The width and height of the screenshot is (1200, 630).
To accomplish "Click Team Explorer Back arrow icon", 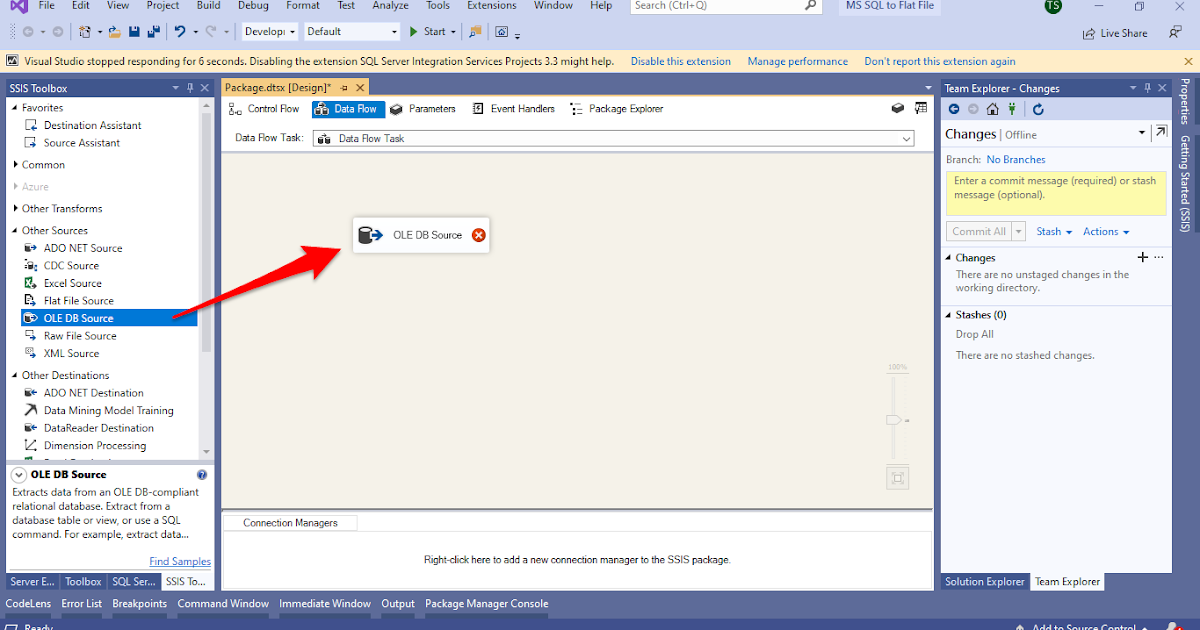I will pyautogui.click(x=954, y=109).
